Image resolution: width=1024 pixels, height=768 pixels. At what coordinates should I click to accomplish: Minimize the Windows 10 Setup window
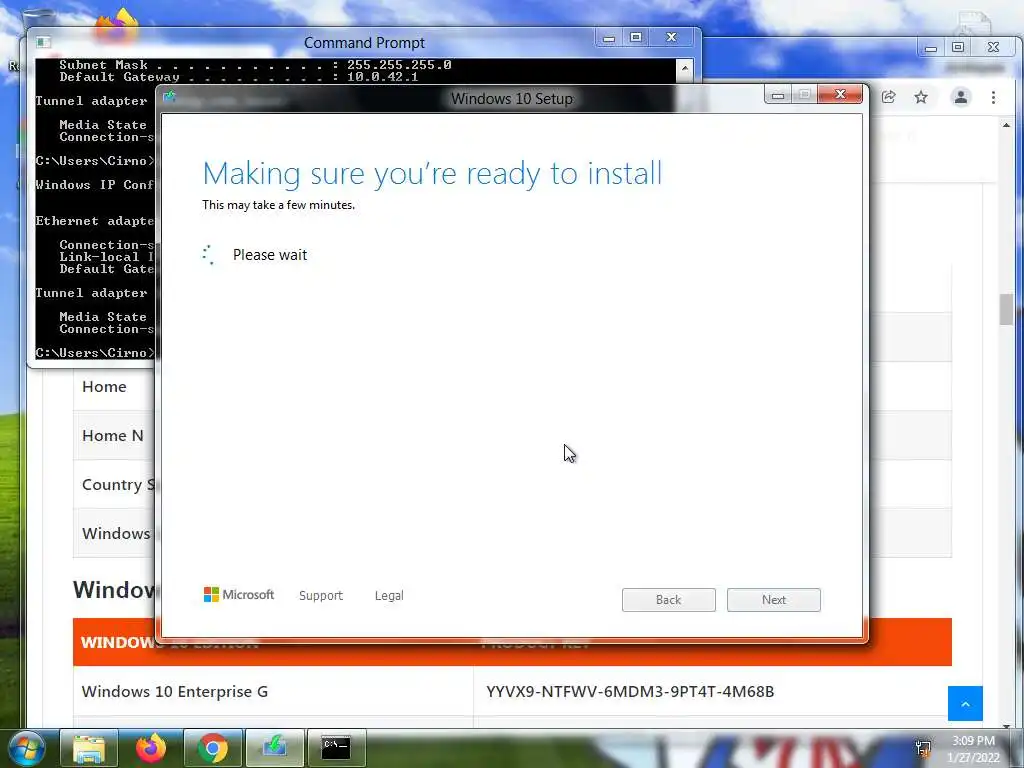778,95
